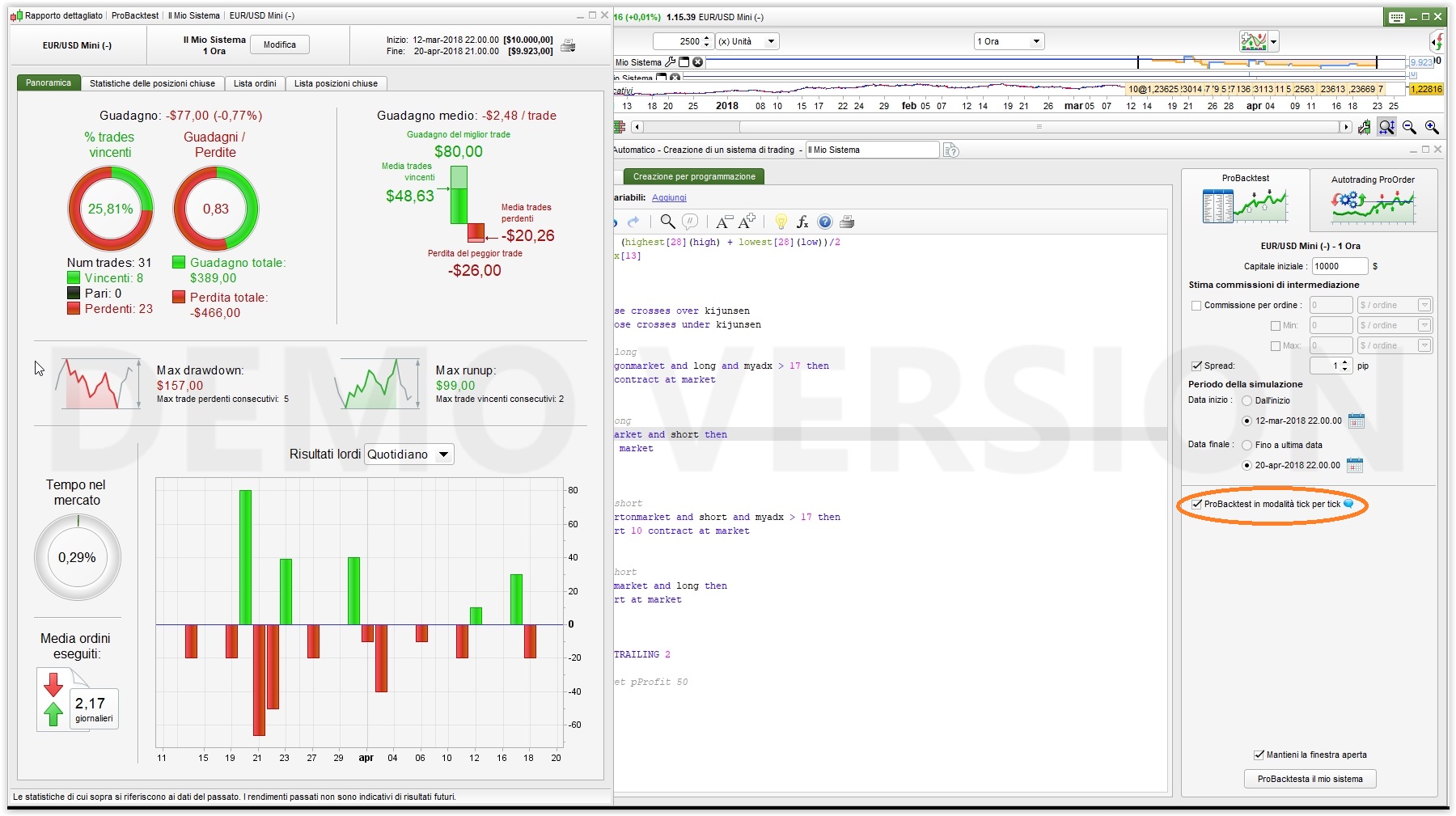1456x816 pixels.
Task: Open Commissione per ordine unit dropdown
Action: pos(1395,305)
